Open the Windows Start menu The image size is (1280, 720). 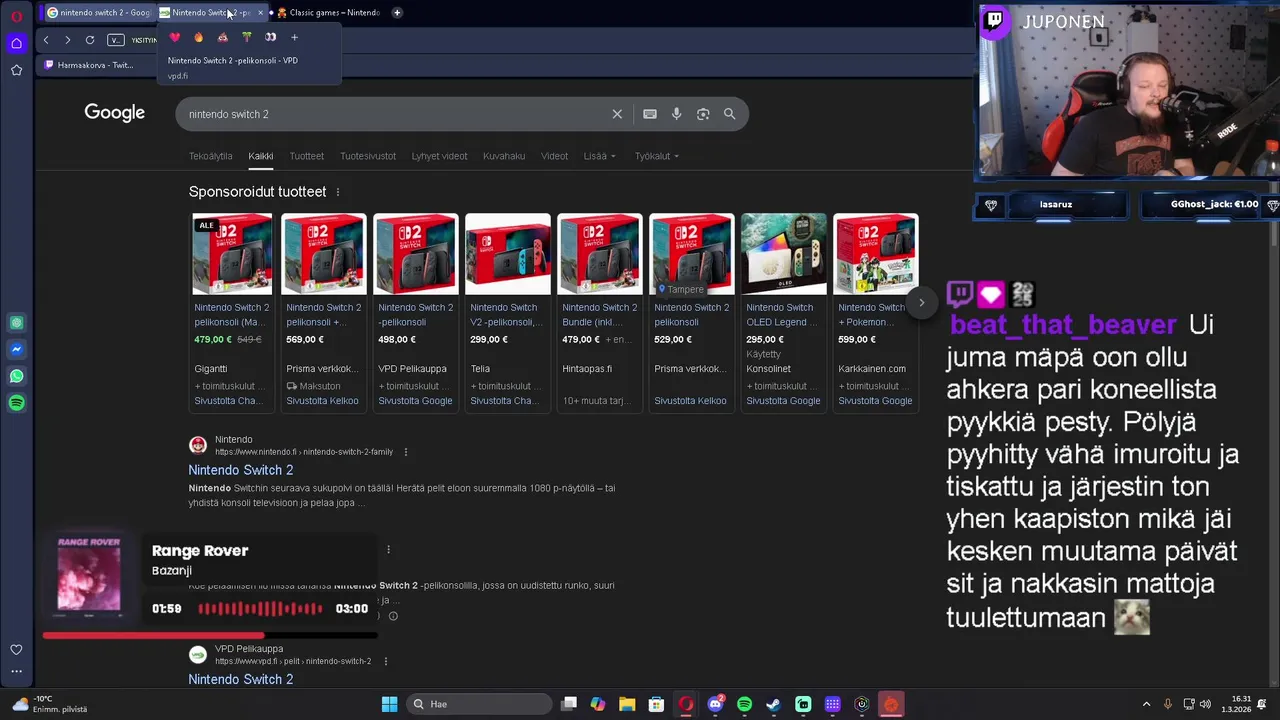click(389, 704)
